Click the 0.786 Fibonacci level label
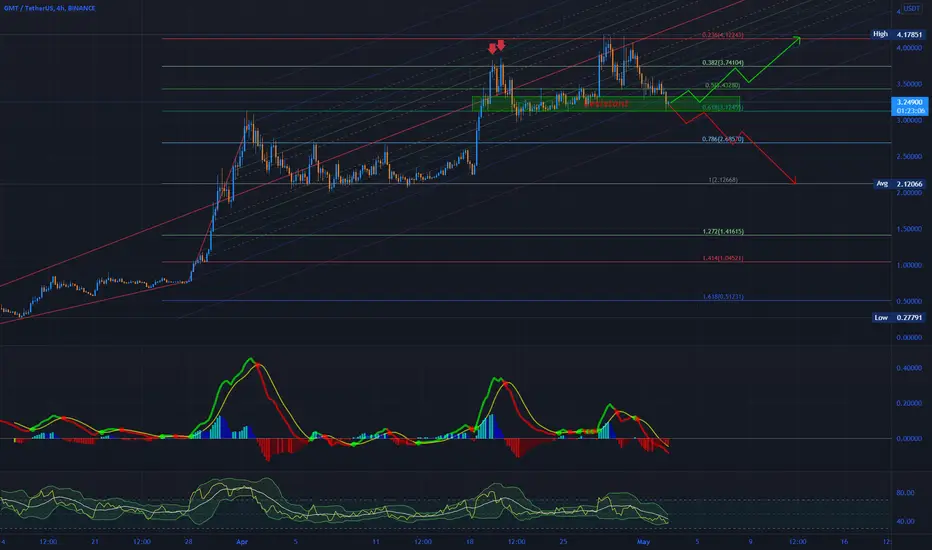 point(722,139)
